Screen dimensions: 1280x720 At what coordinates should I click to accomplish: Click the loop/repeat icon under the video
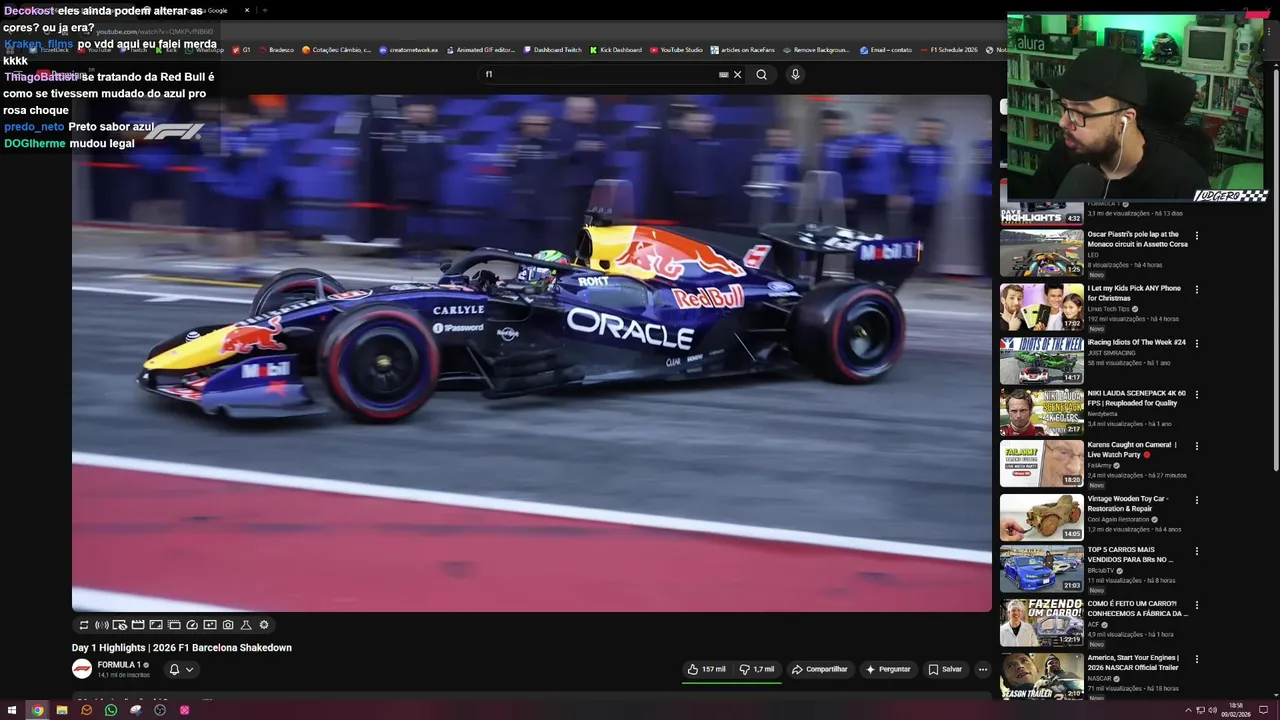coord(84,625)
